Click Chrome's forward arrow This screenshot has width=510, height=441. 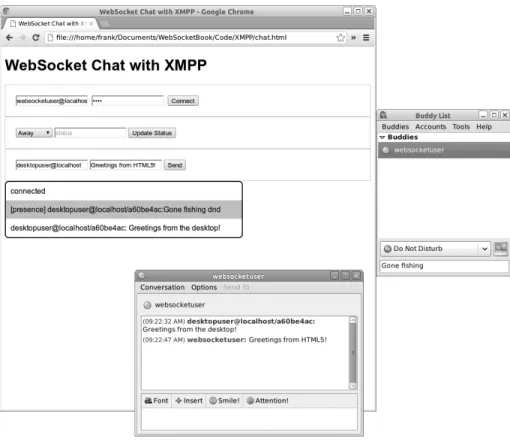click(22, 37)
